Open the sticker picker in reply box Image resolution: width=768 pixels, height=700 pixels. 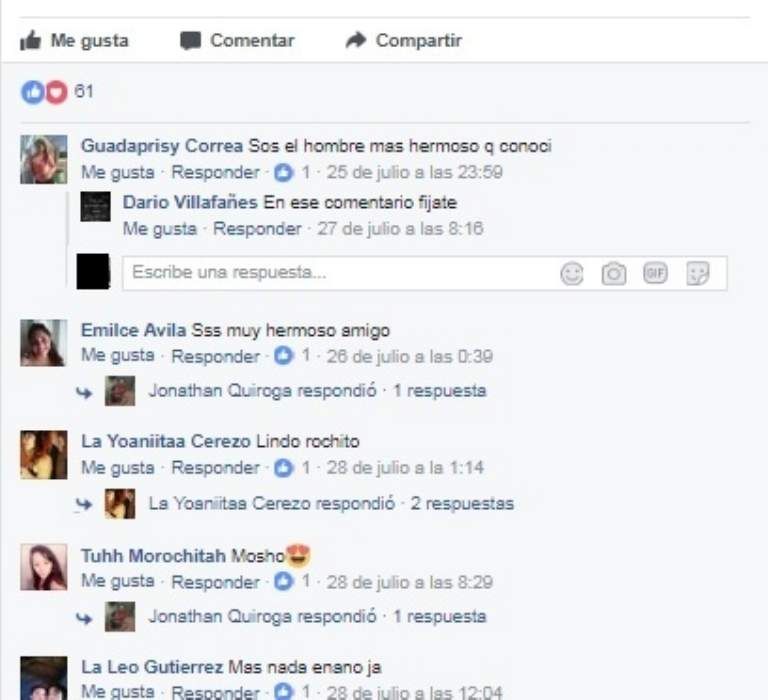[x=697, y=273]
